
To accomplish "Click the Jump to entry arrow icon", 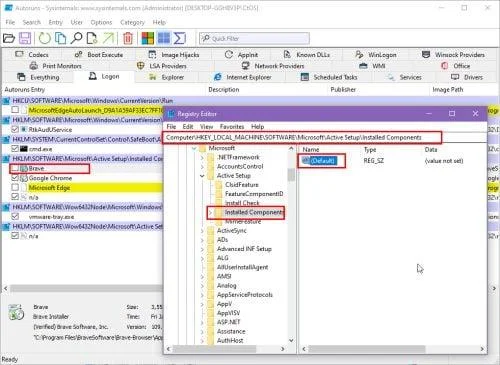I will (108, 38).
